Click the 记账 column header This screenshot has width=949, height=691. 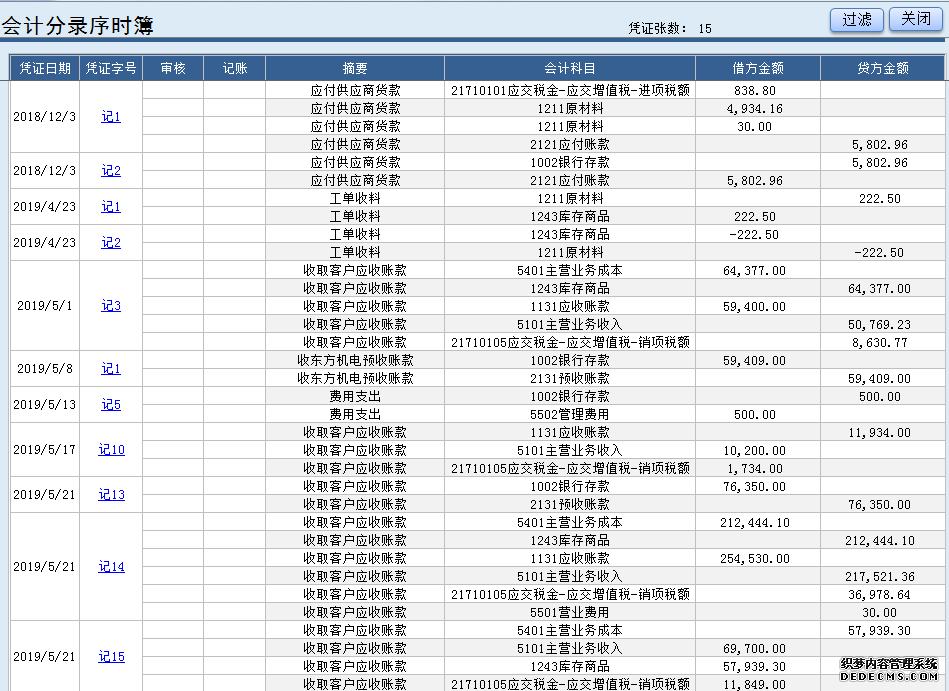pyautogui.click(x=235, y=68)
